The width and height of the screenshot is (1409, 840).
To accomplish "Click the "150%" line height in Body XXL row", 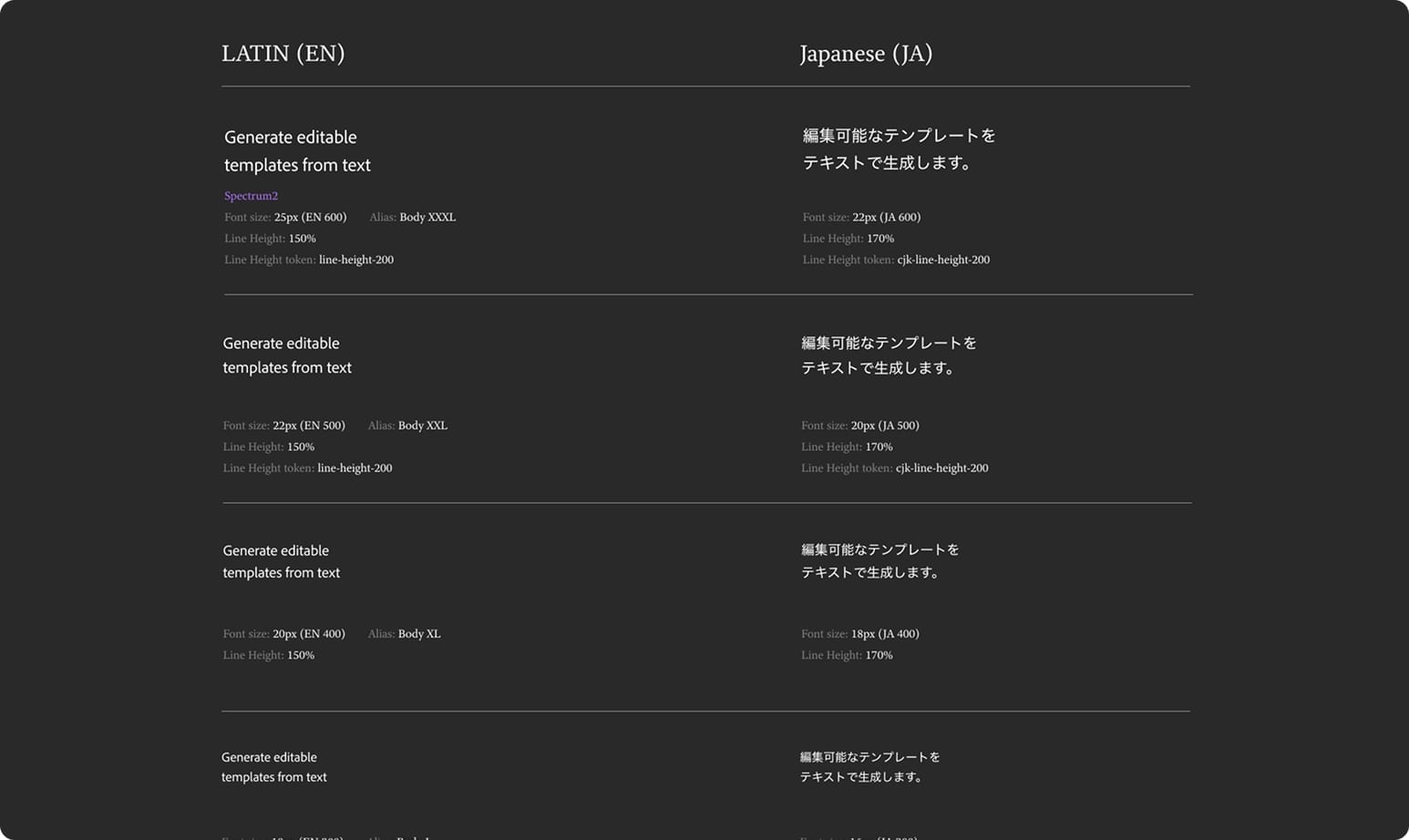I will click(301, 447).
